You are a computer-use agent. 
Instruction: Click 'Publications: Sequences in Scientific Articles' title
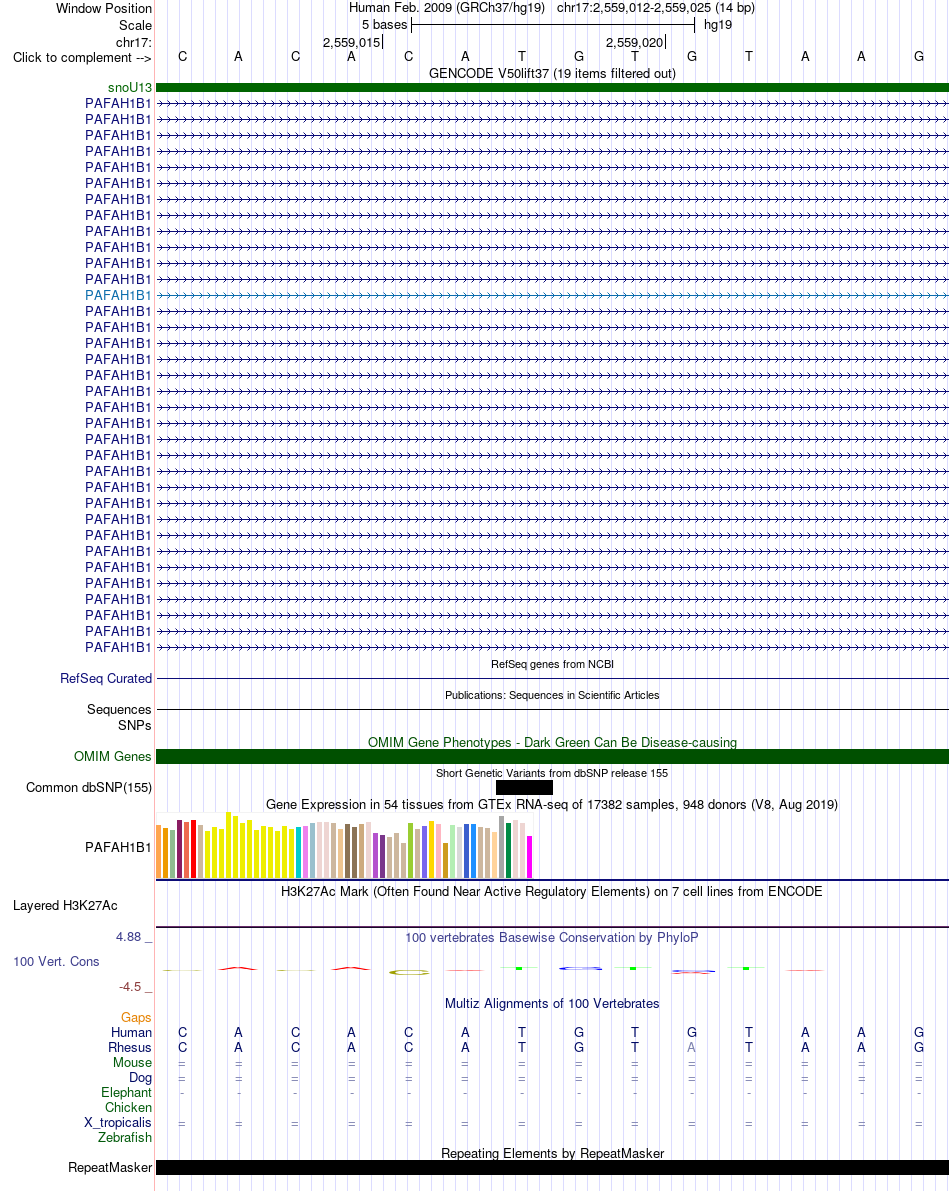tap(552, 695)
